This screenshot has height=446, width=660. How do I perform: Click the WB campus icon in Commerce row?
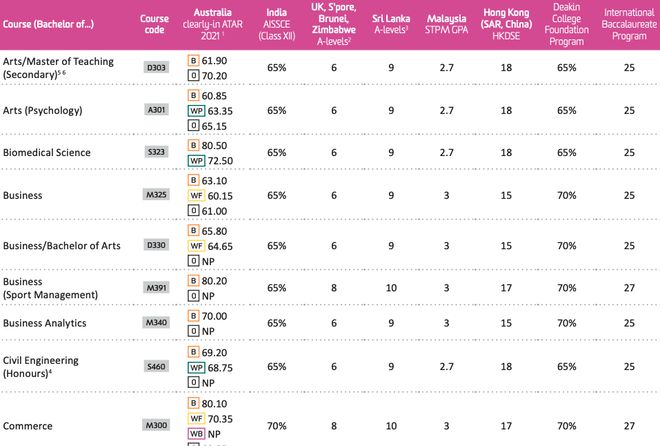[x=196, y=434]
